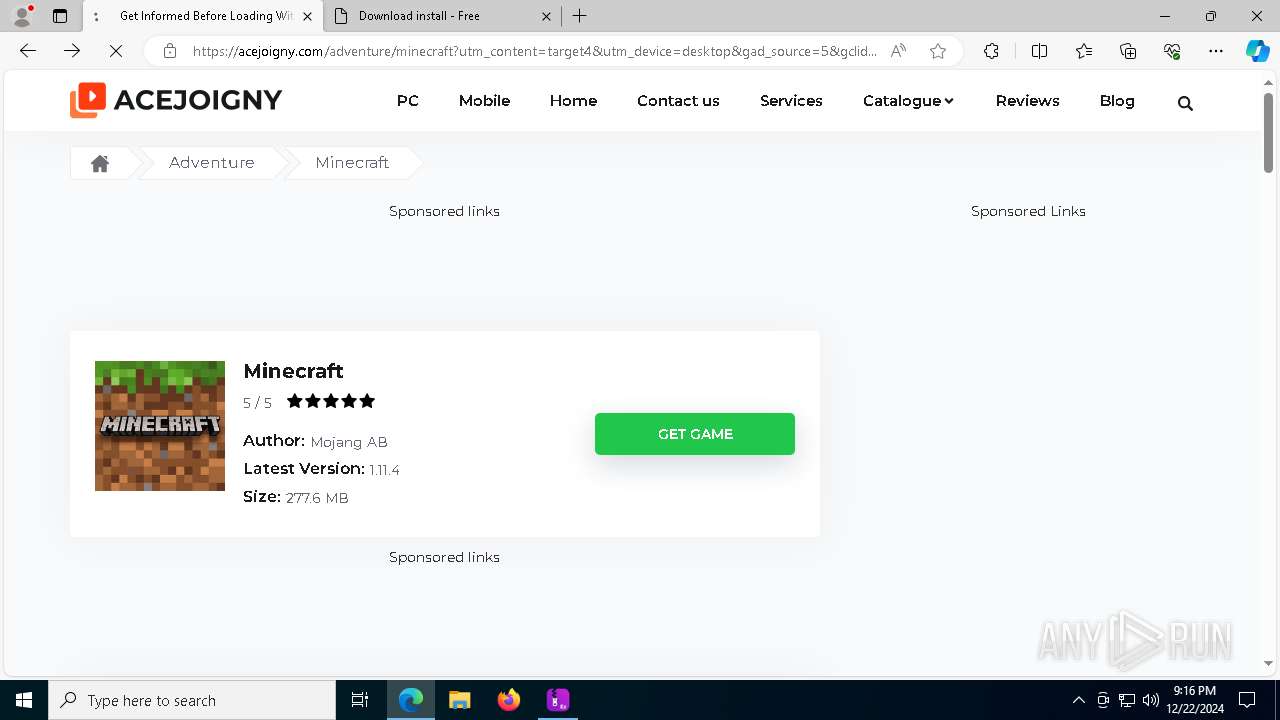The image size is (1280, 720).
Task: Open the Windows Start menu
Action: (x=24, y=700)
